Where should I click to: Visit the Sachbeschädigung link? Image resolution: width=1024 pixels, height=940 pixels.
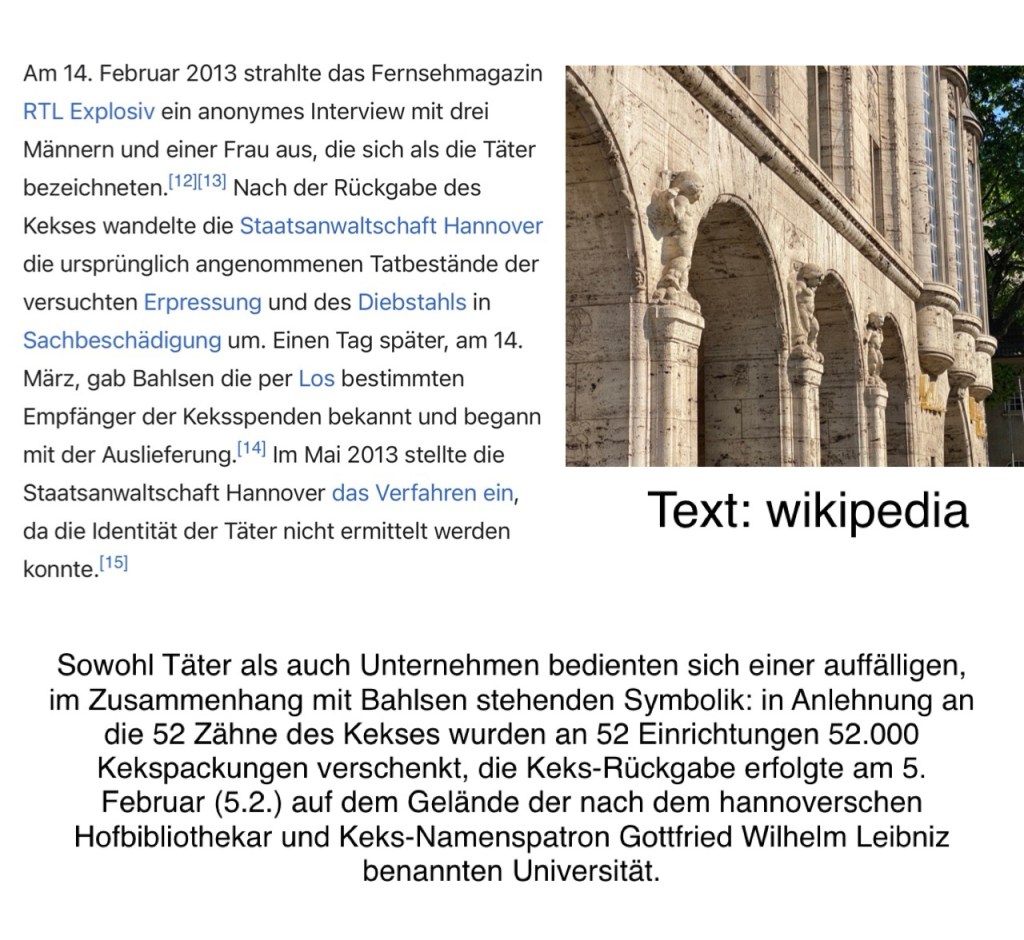[x=121, y=340]
